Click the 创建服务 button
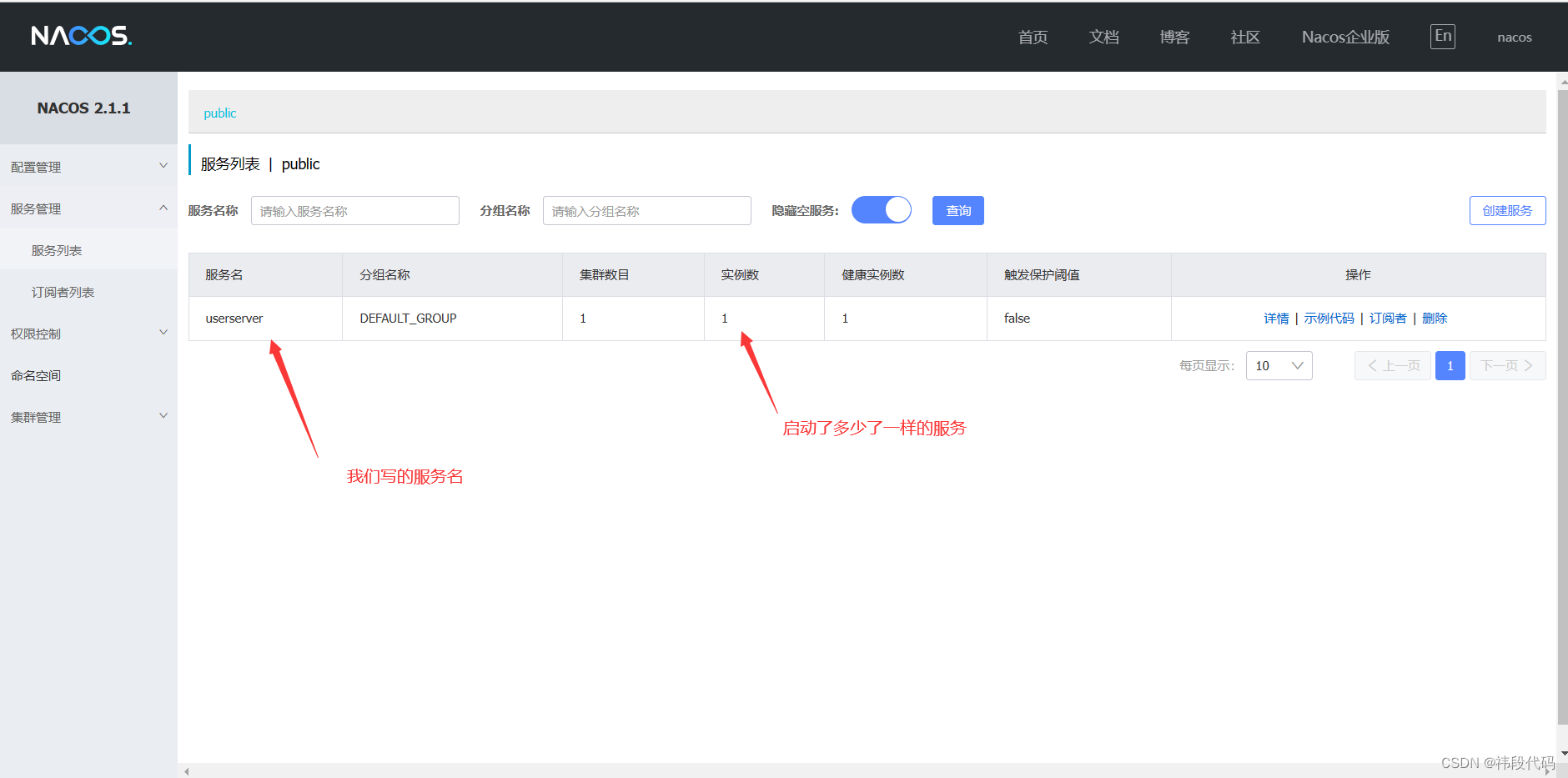This screenshot has height=778, width=1568. pyautogui.click(x=1507, y=210)
